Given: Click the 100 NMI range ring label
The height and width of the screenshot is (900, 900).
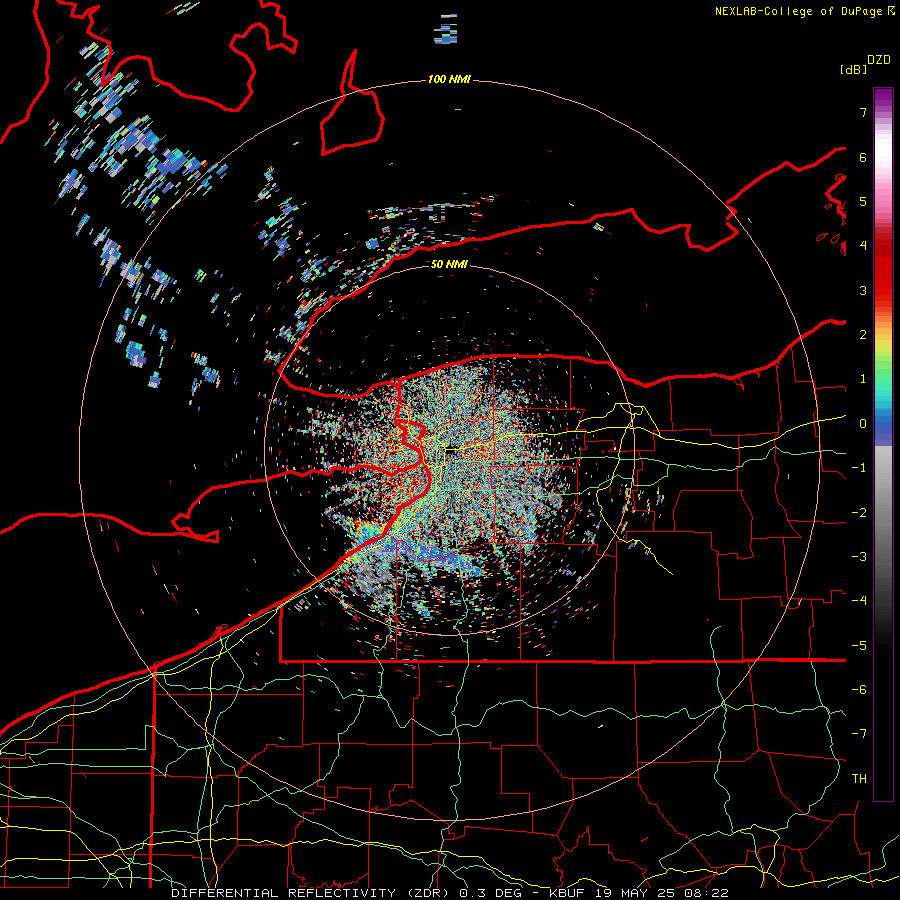Looking at the screenshot, I should click(449, 79).
